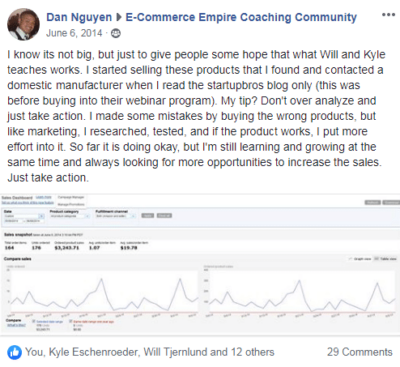400x367 pixels.
Task: Open E-Commerce Empire Coaching Community group link
Action: 241,17
